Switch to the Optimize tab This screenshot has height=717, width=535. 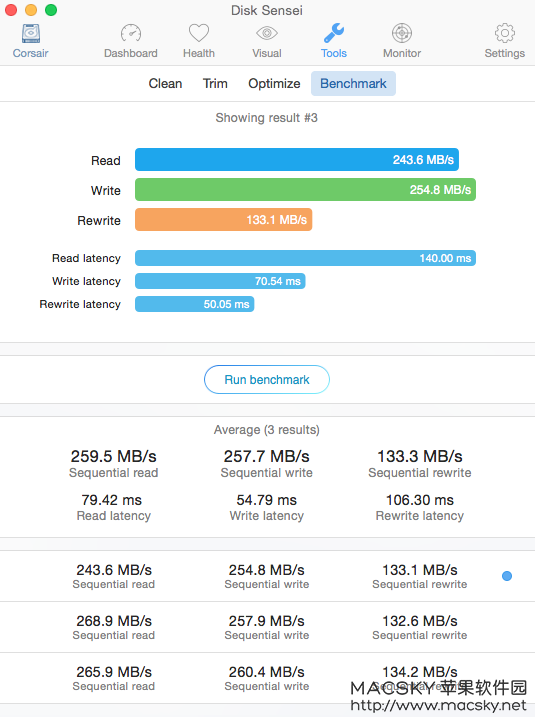click(274, 84)
